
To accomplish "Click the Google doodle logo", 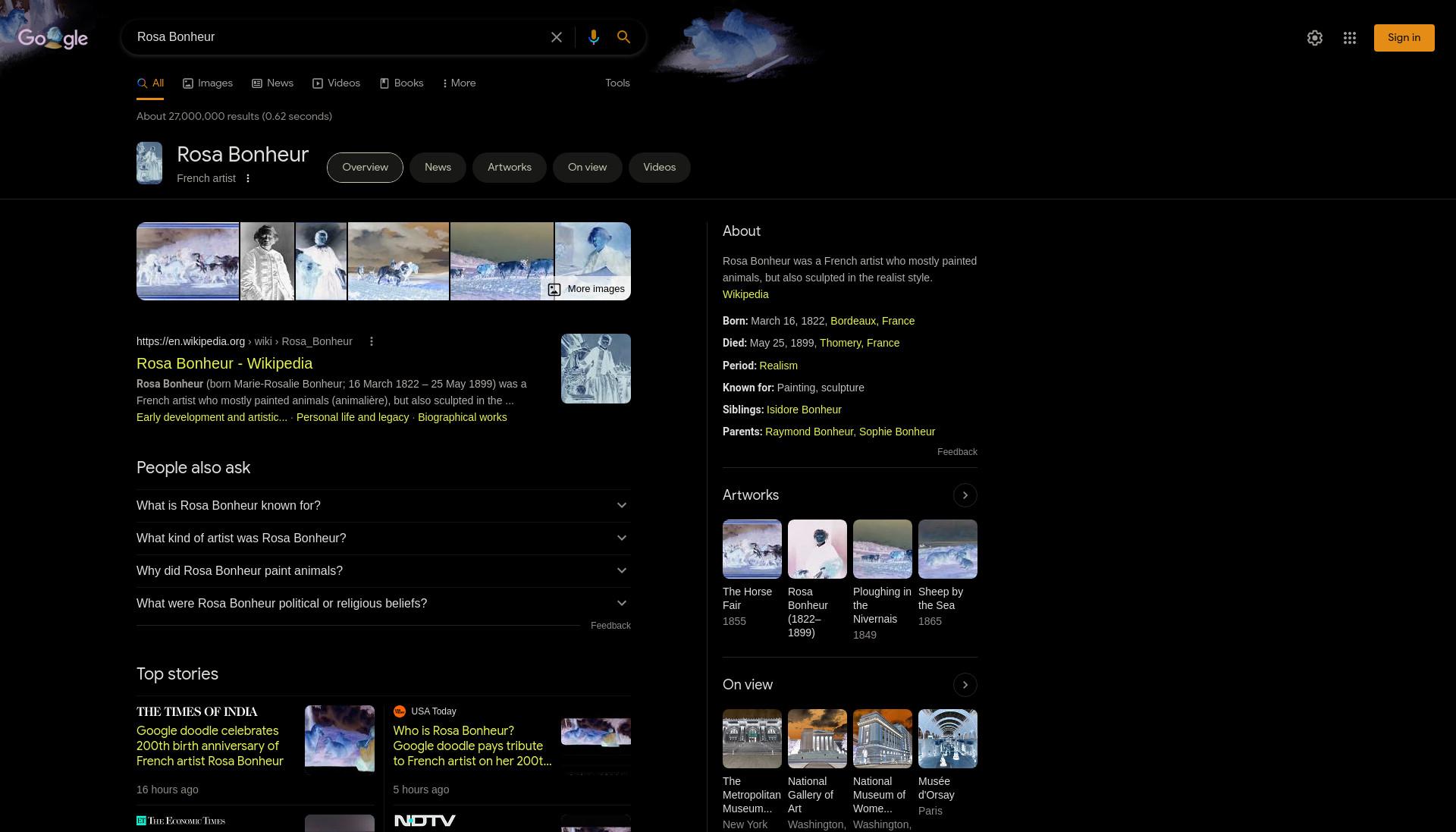I will coord(53,38).
